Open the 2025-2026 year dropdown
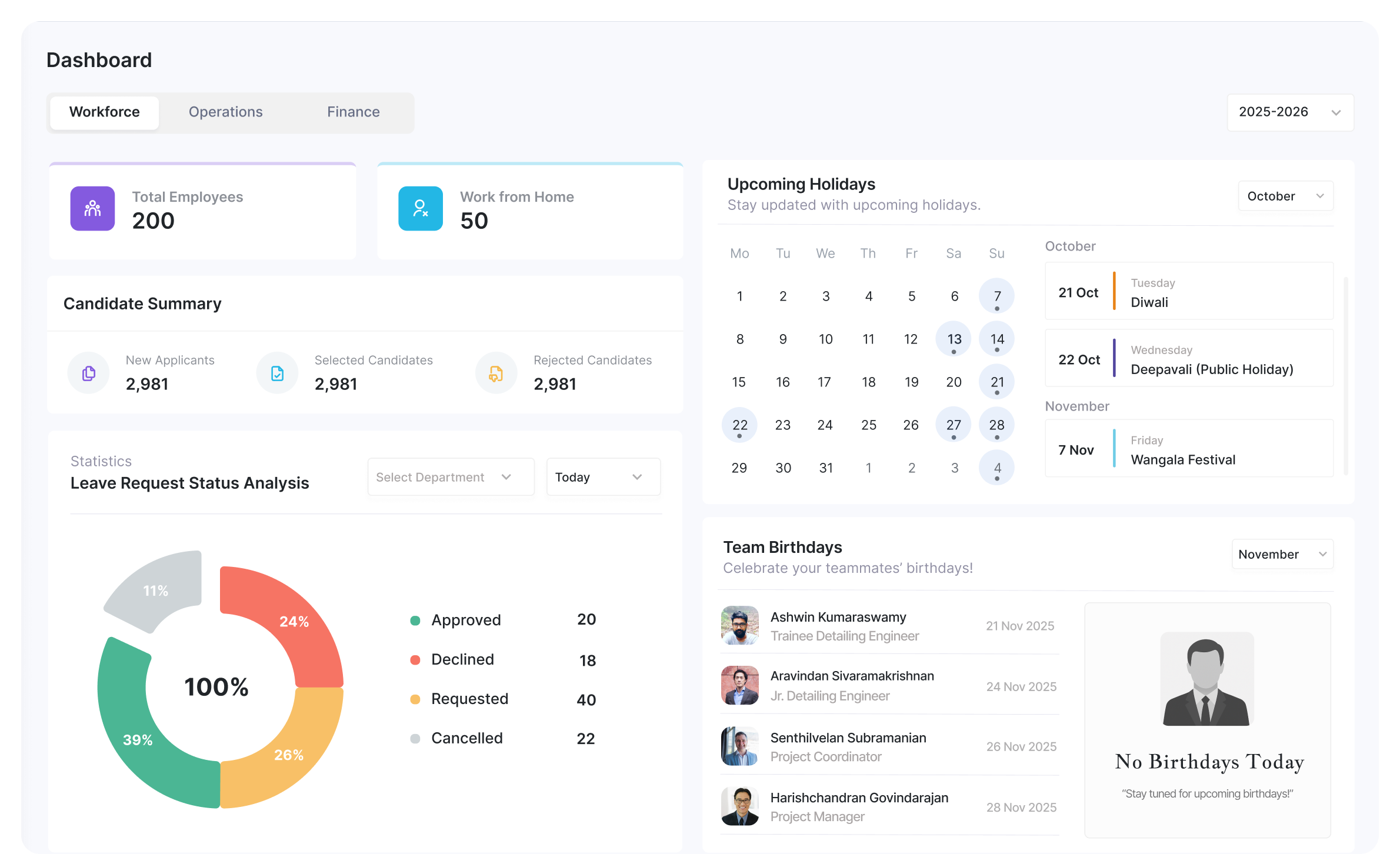Screen dimensions: 1400x854 click(x=1290, y=112)
